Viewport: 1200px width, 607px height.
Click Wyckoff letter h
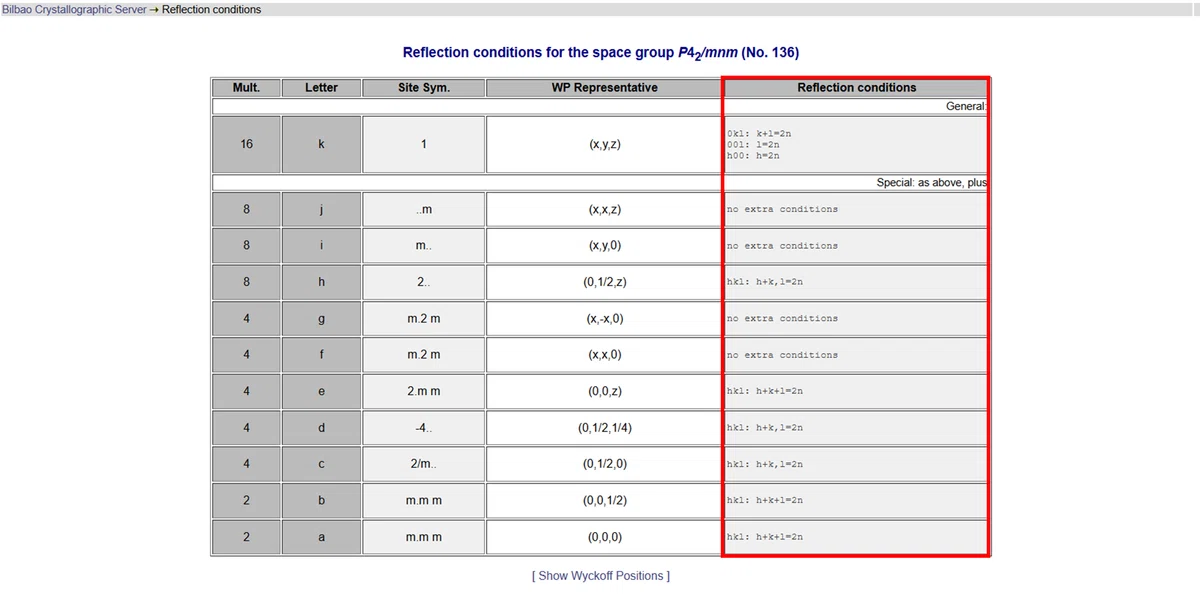point(321,282)
